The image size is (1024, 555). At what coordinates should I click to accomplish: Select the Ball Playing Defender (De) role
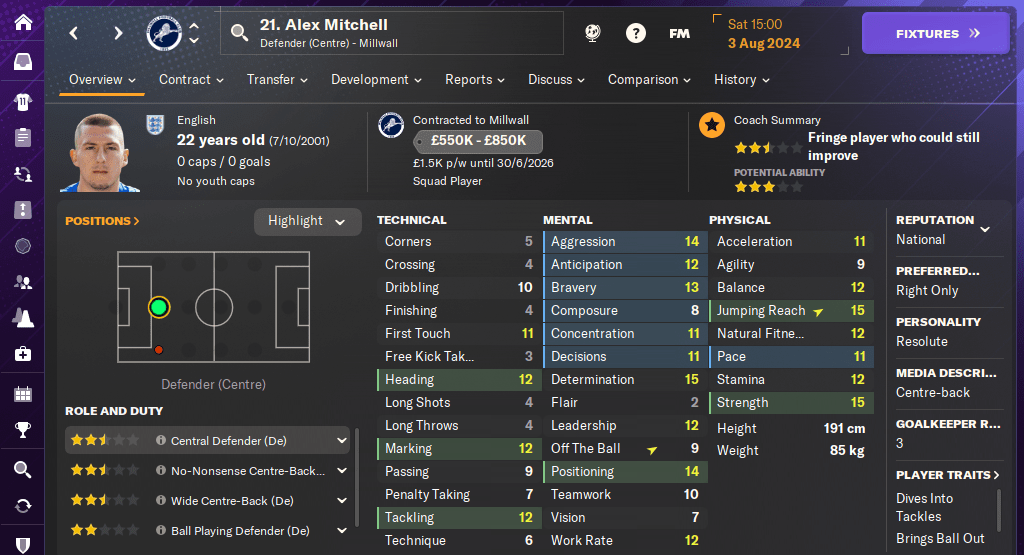(x=239, y=531)
